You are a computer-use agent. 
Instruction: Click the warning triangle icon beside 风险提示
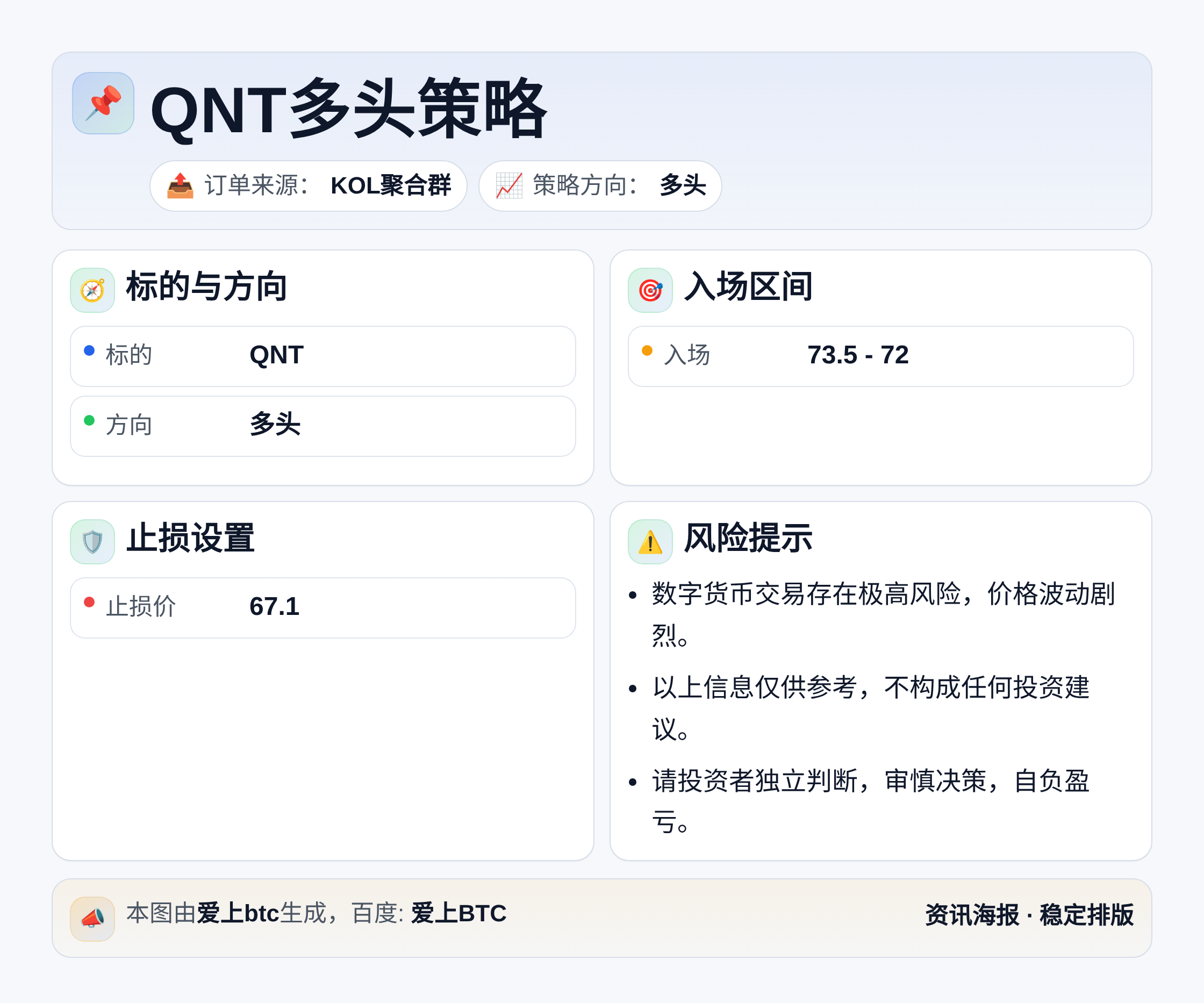tap(650, 542)
